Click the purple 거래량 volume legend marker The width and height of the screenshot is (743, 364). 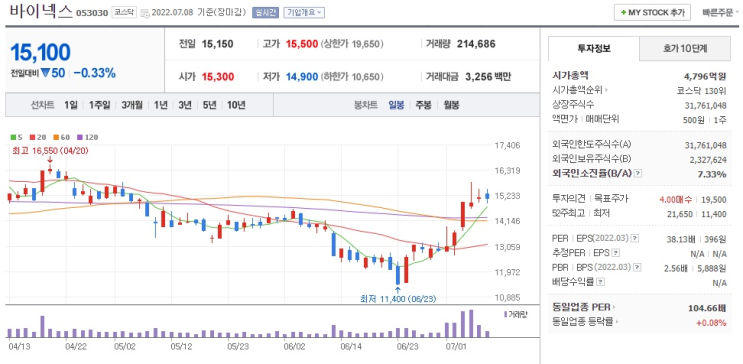(505, 314)
